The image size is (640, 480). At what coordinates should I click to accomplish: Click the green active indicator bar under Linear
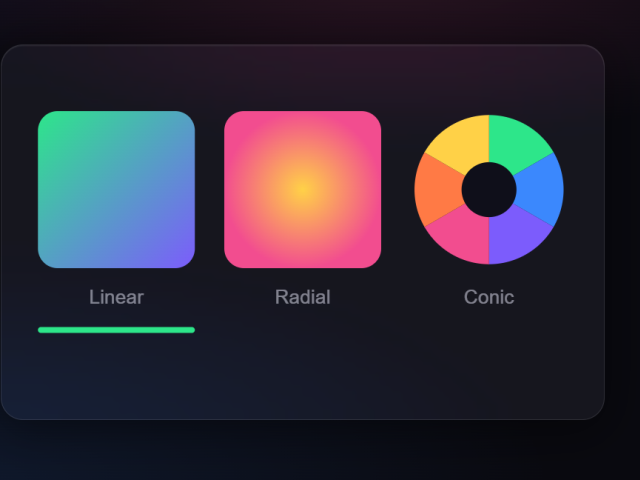pos(116,329)
